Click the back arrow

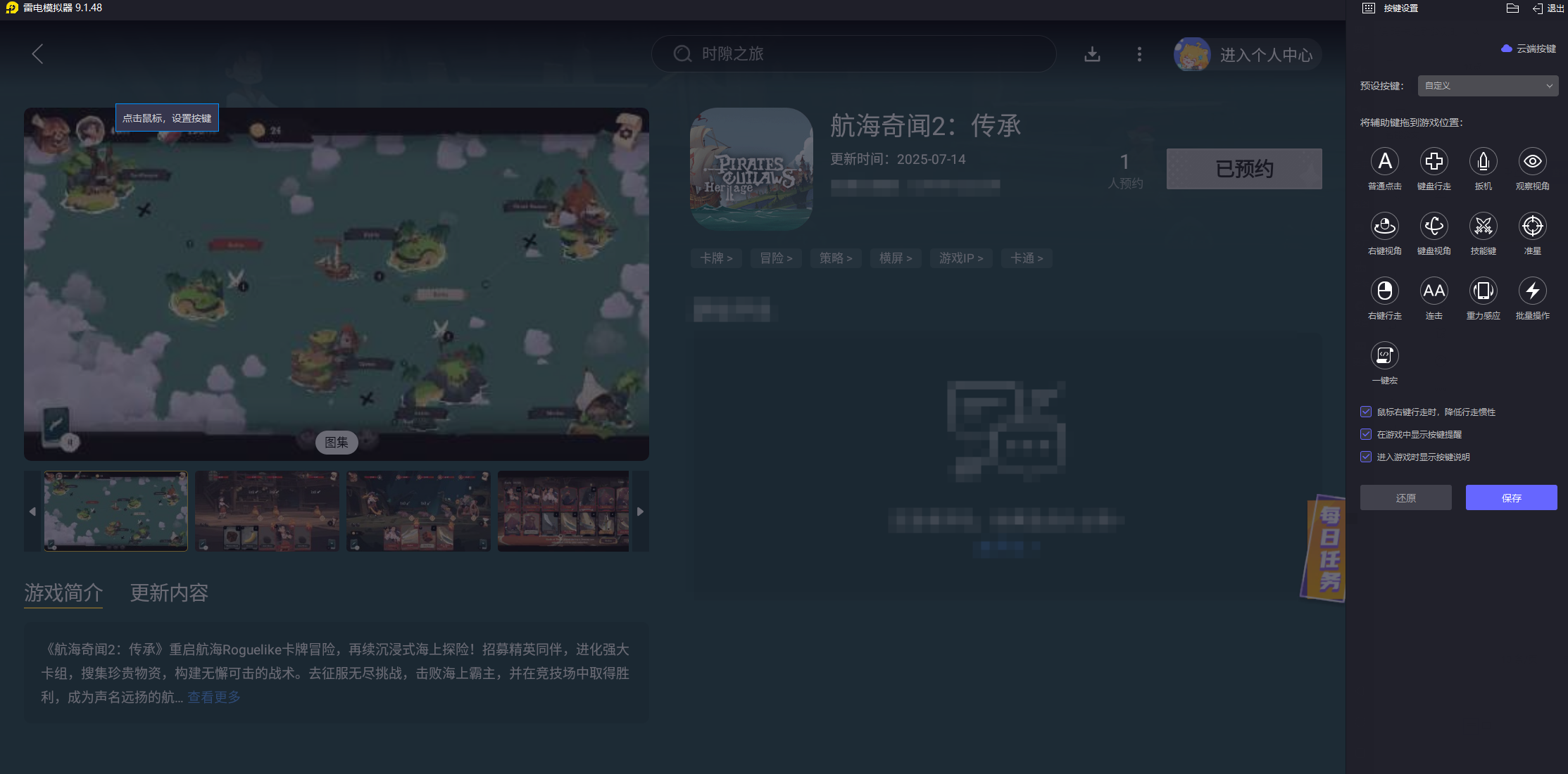click(38, 54)
